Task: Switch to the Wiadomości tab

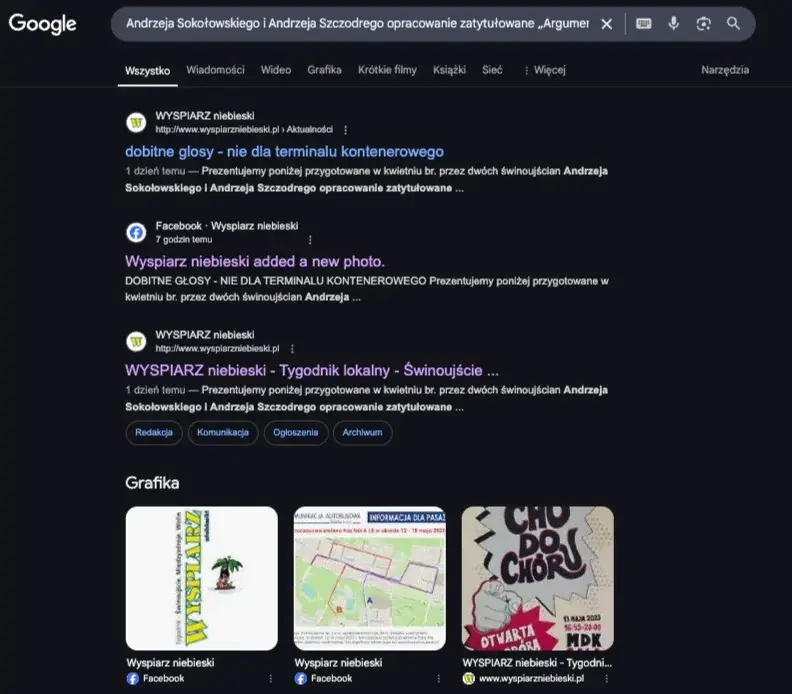Action: pyautogui.click(x=215, y=70)
